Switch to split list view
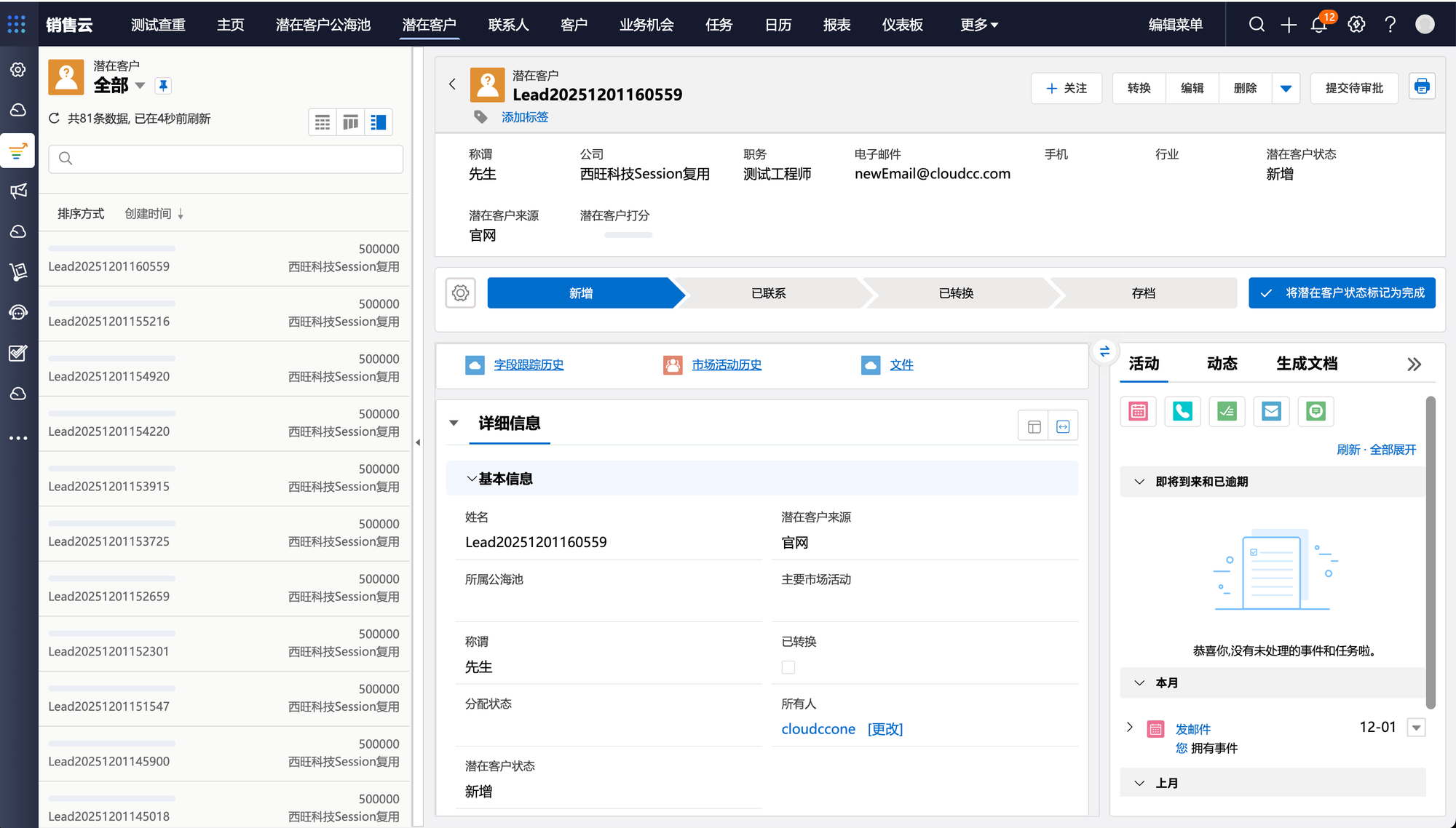The image size is (1456, 828). (379, 122)
